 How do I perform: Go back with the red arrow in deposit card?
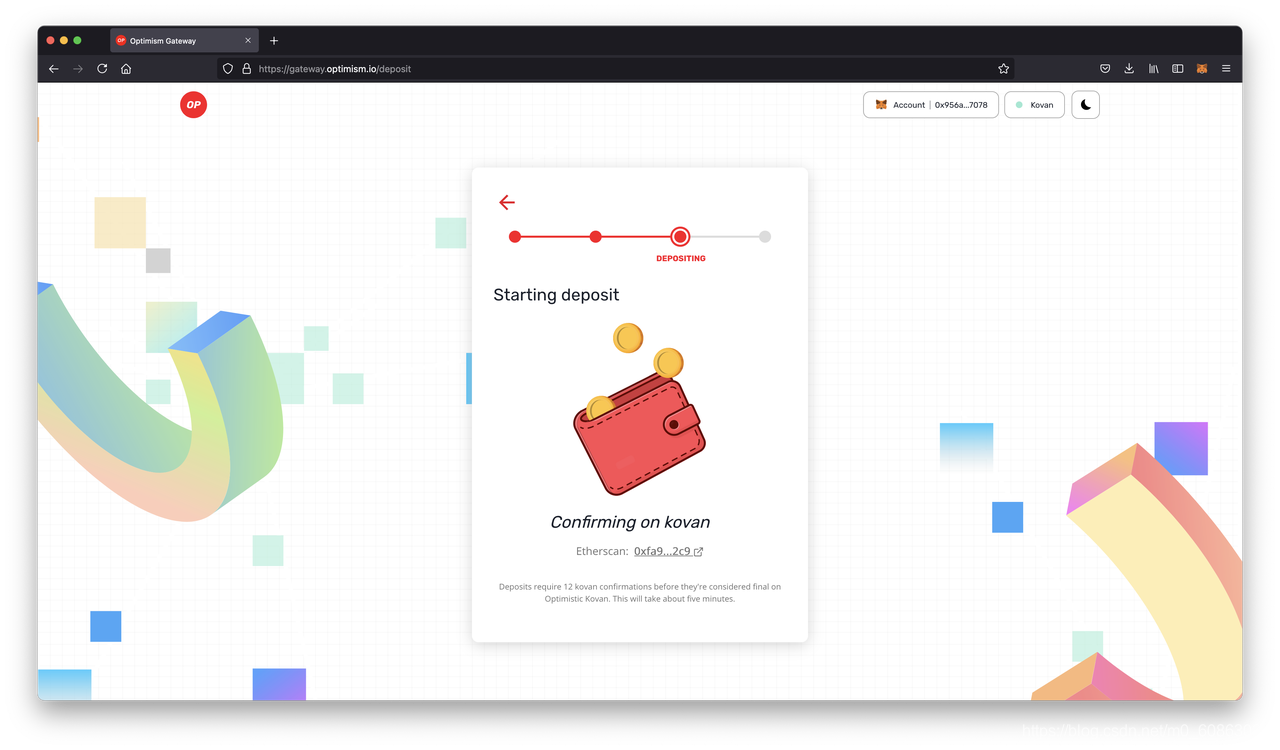[507, 202]
